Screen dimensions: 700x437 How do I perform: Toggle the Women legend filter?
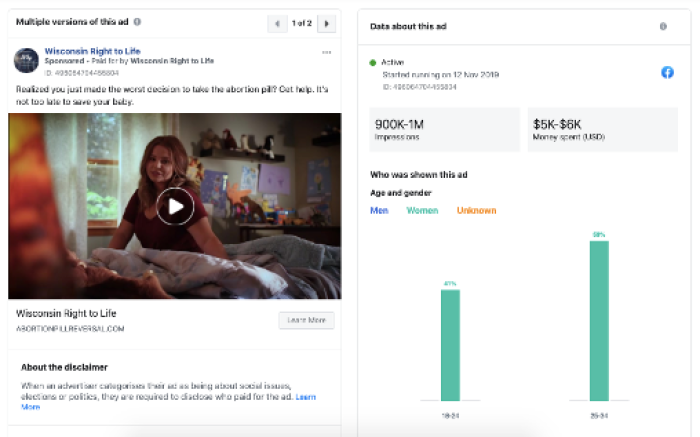[422, 210]
